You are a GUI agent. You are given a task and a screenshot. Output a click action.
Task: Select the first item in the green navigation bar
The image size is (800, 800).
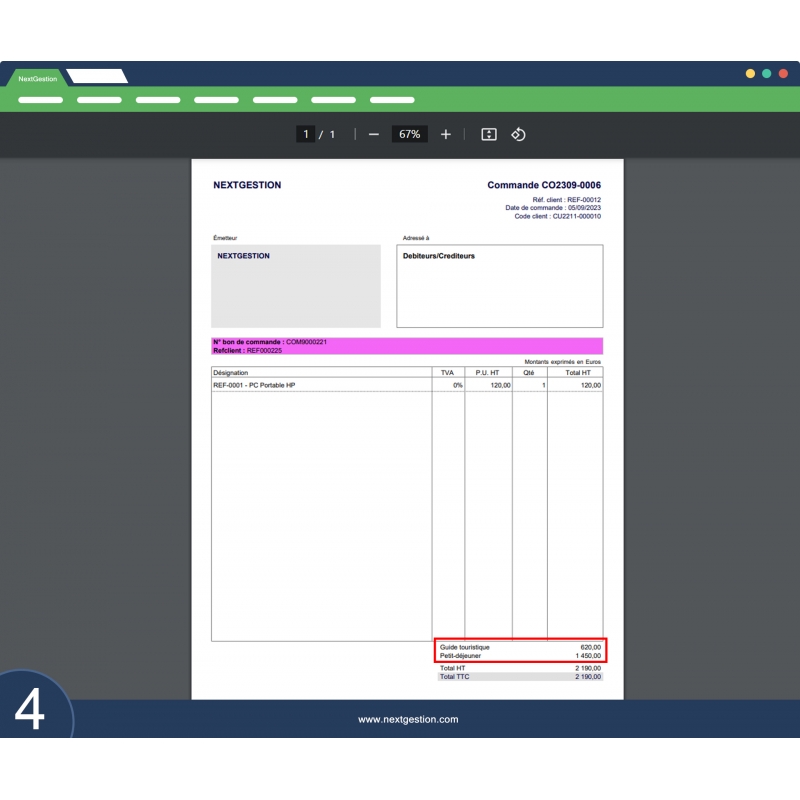(40, 100)
